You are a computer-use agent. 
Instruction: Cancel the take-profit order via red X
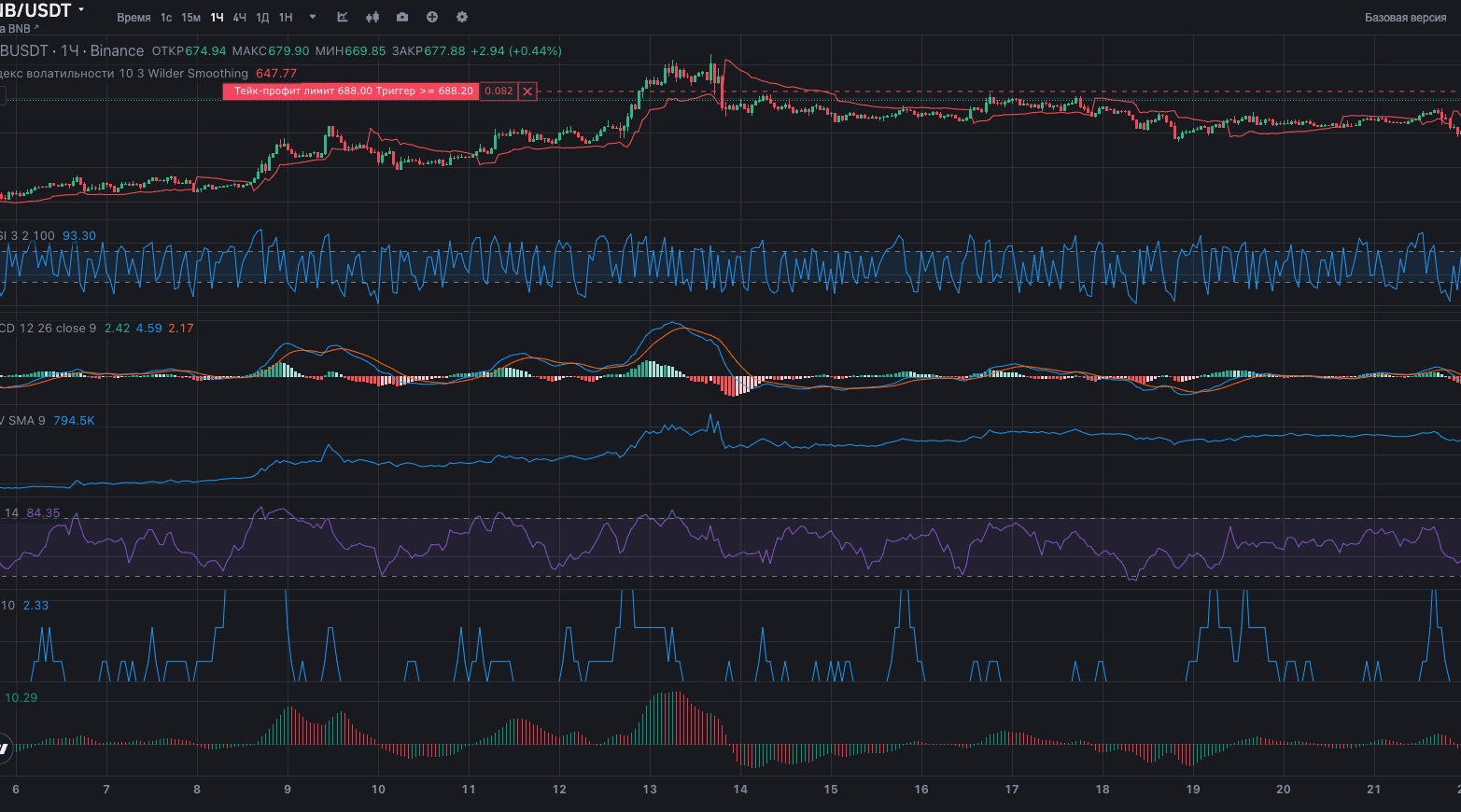[527, 91]
